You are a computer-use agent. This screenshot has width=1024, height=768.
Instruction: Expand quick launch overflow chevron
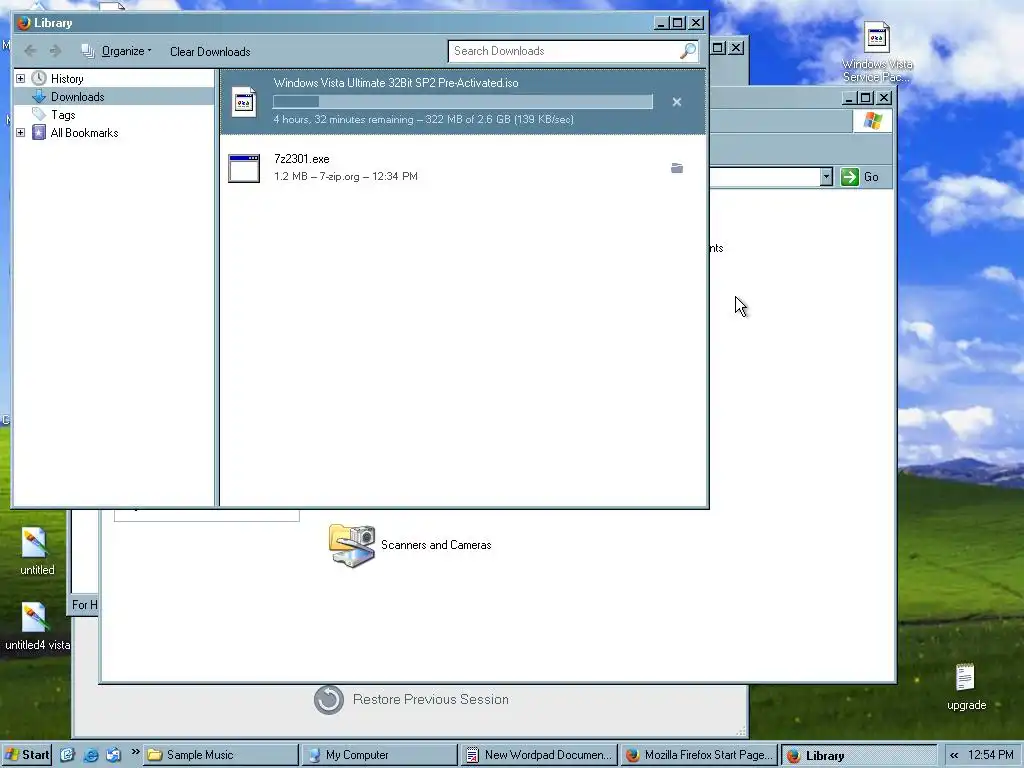pyautogui.click(x=135, y=752)
